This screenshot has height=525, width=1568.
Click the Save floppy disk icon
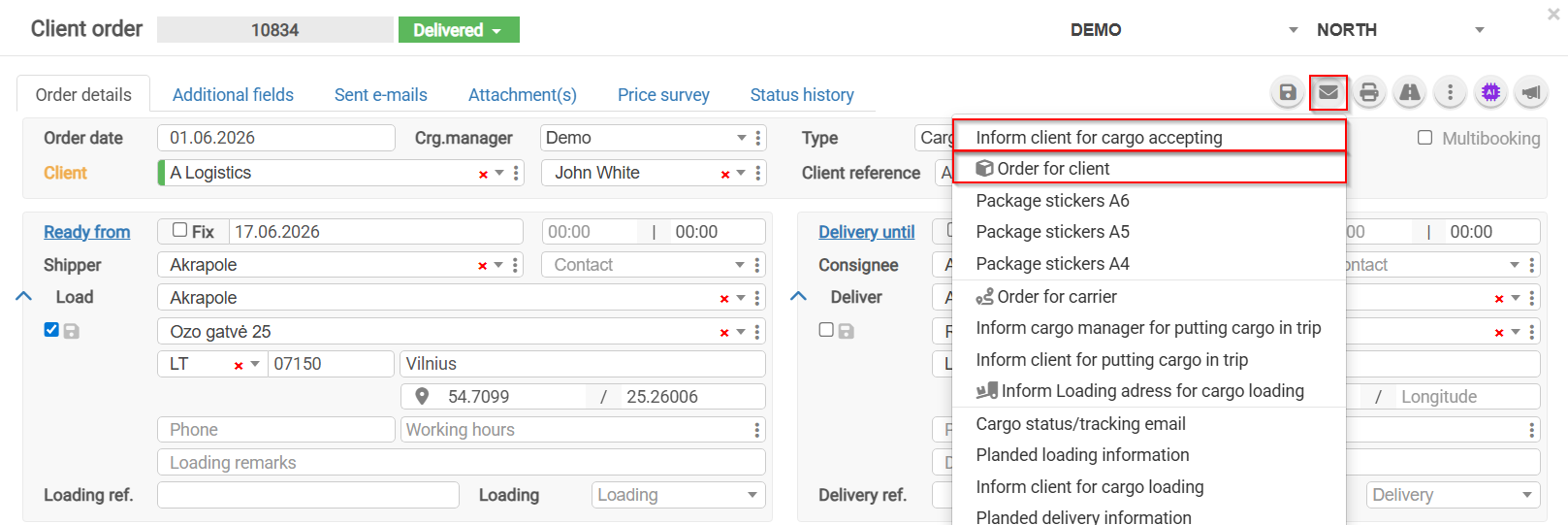click(x=1288, y=92)
